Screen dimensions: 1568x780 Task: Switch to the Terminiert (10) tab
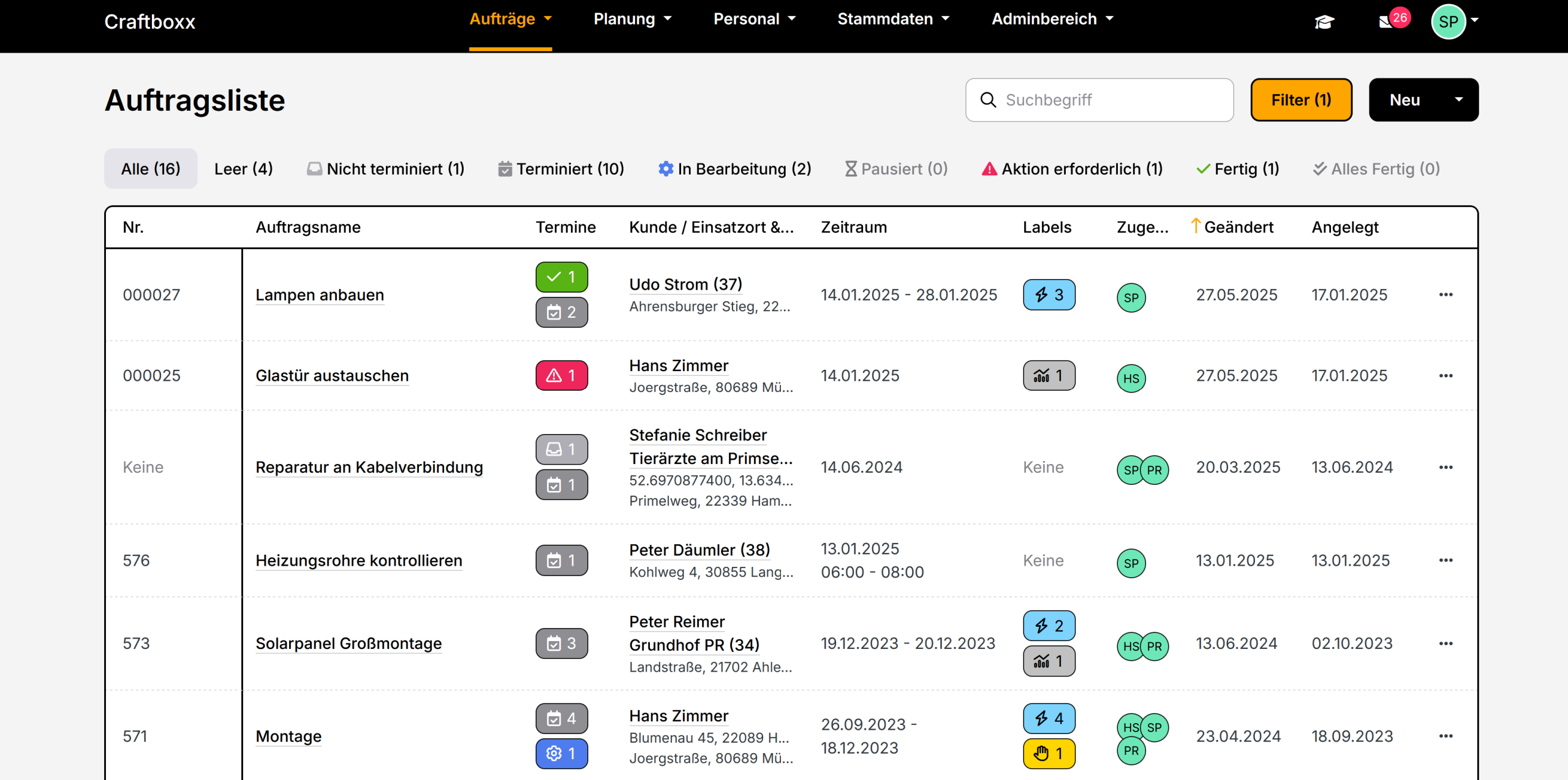561,169
